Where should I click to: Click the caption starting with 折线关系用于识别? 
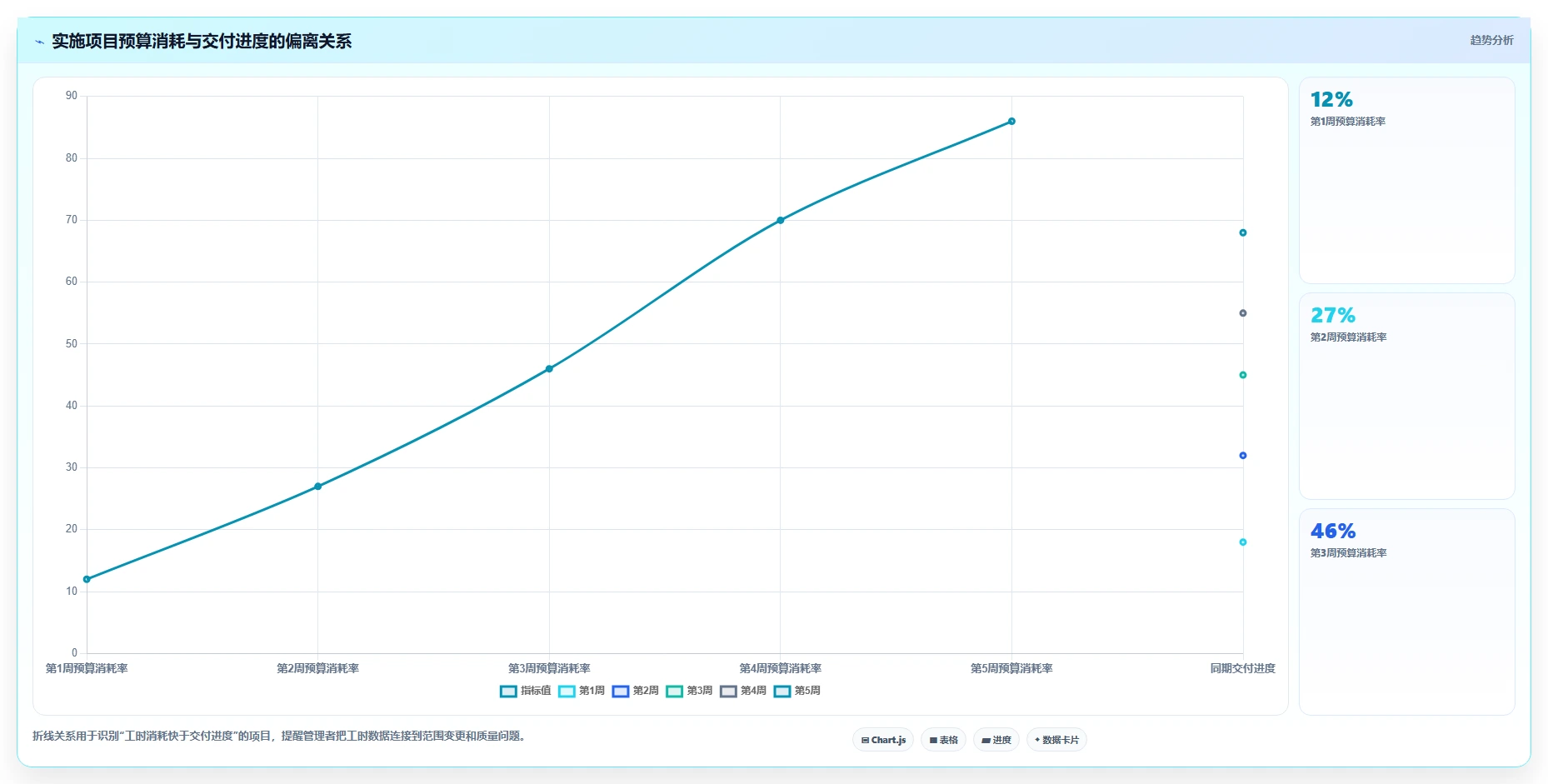coord(280,737)
